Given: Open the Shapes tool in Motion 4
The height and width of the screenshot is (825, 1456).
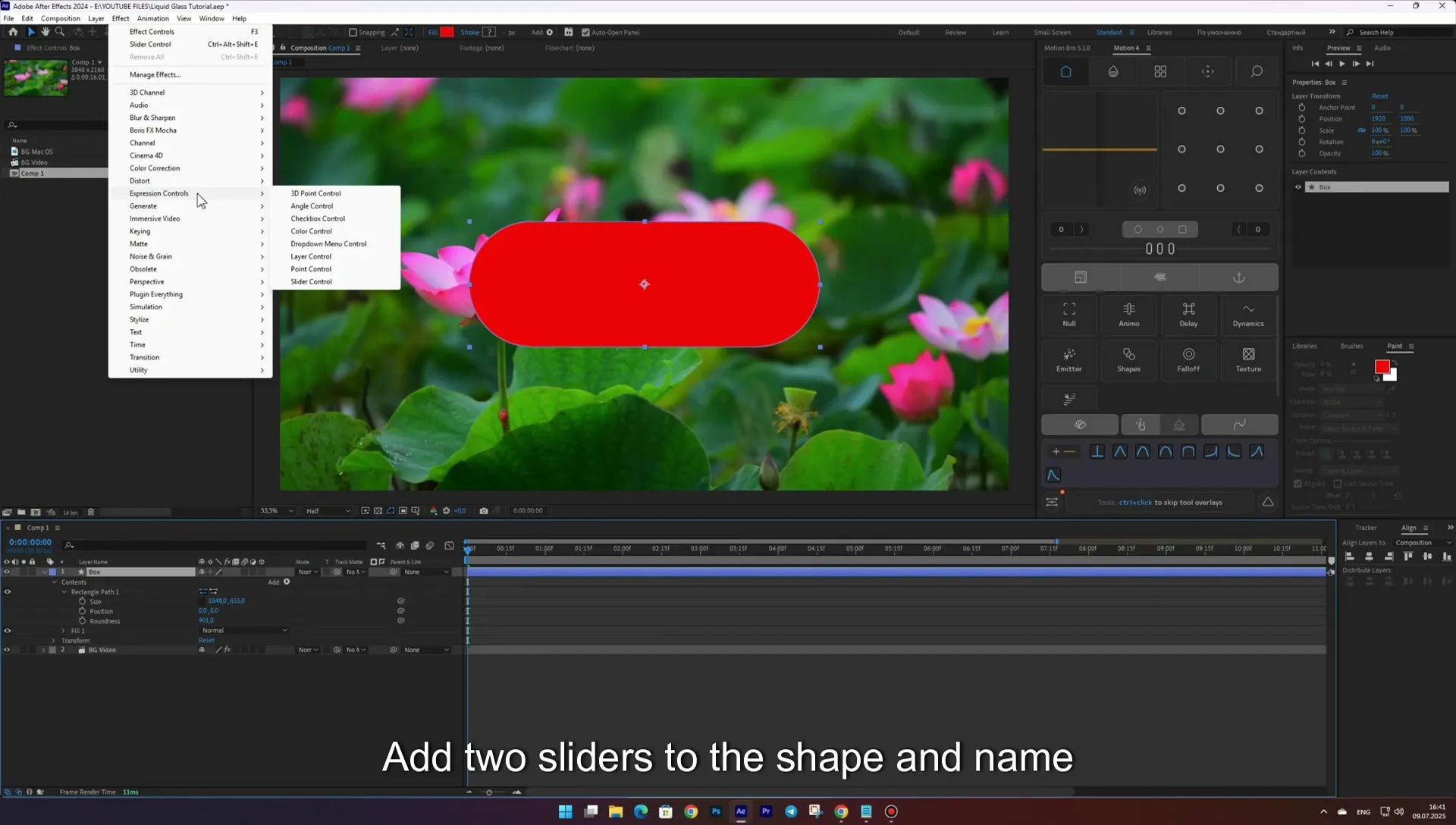Looking at the screenshot, I should 1129,359.
